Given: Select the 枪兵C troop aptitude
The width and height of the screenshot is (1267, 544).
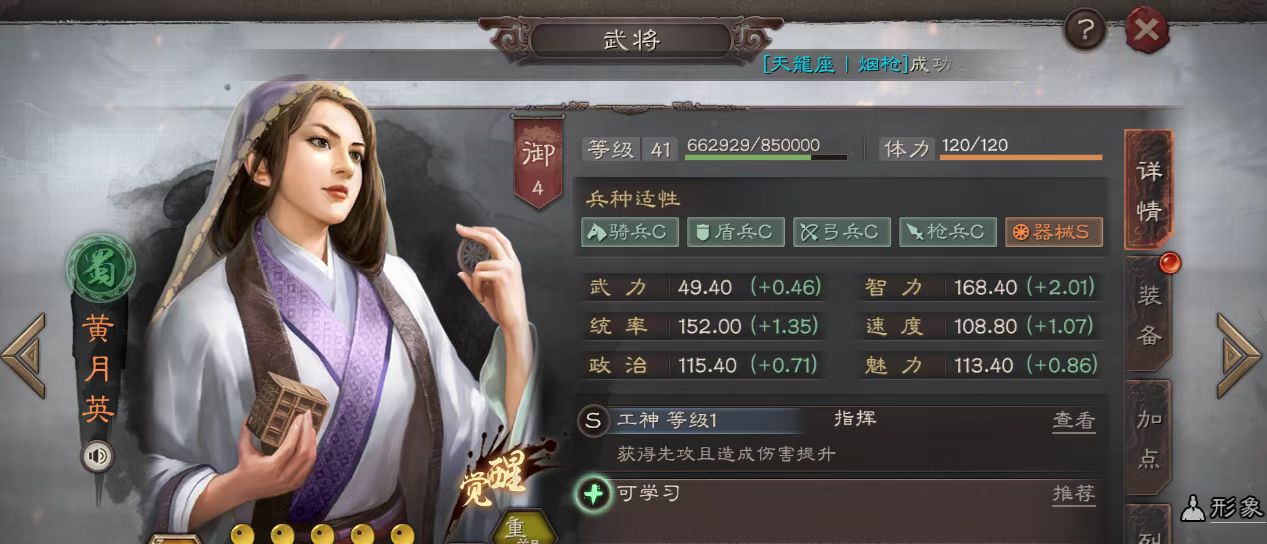Looking at the screenshot, I should coord(948,232).
